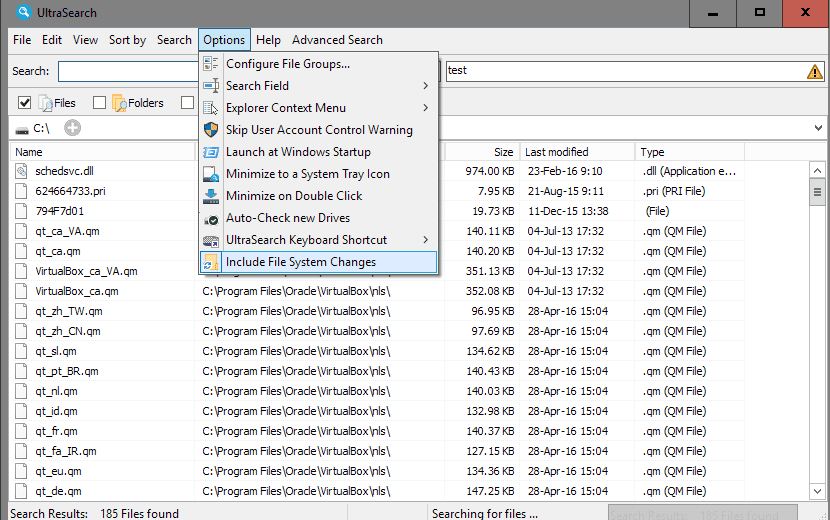
Task: Click the field containing test
Action: coord(635,71)
